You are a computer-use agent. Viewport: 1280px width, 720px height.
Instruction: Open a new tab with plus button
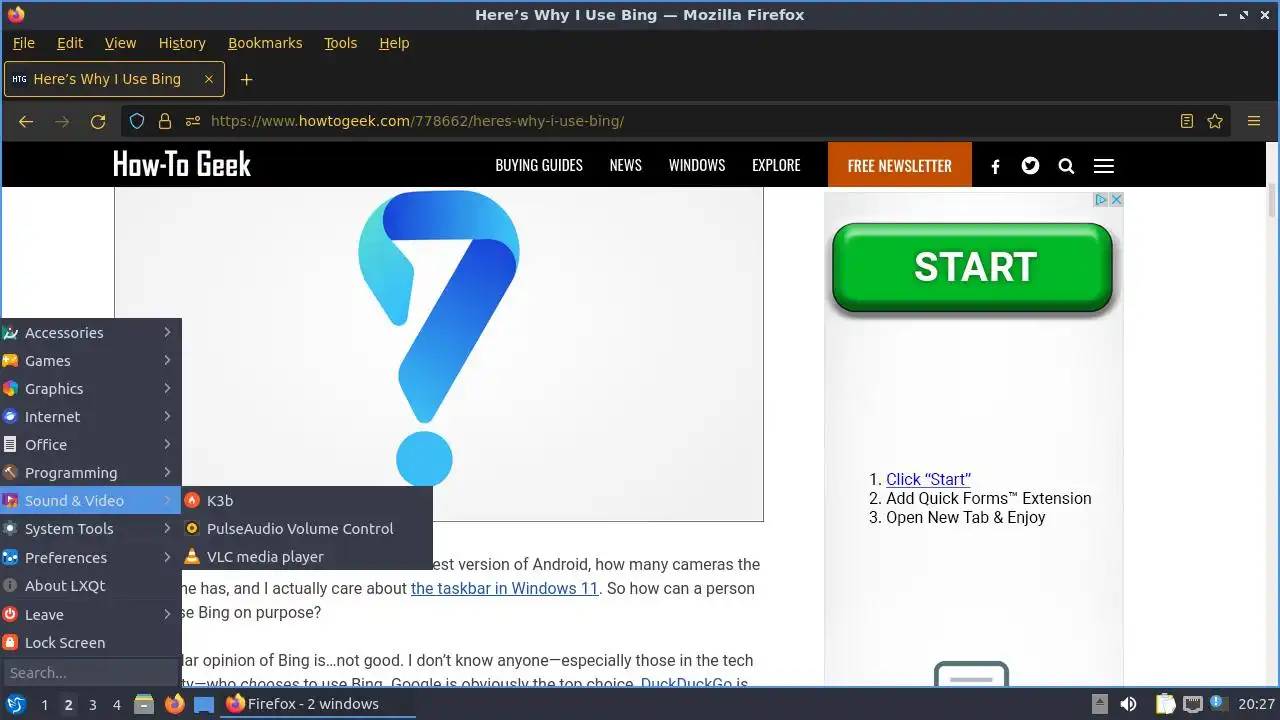click(x=246, y=79)
